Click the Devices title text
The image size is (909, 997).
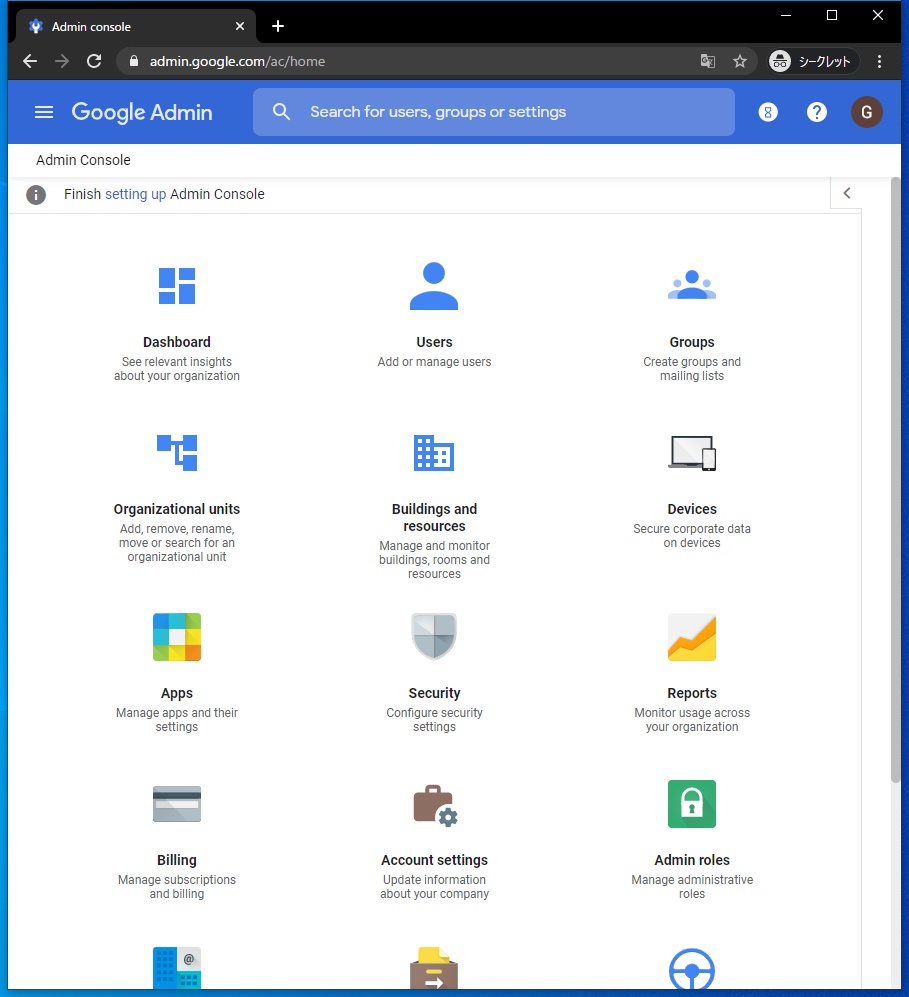click(692, 509)
